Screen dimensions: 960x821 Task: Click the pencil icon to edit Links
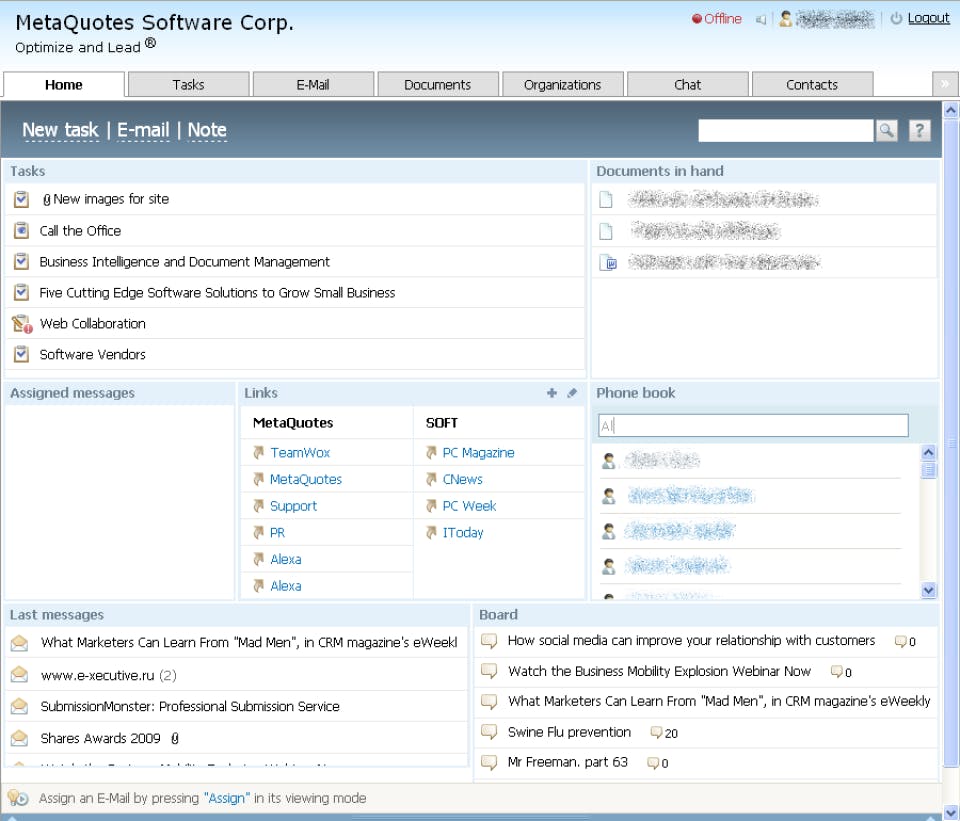coord(572,393)
